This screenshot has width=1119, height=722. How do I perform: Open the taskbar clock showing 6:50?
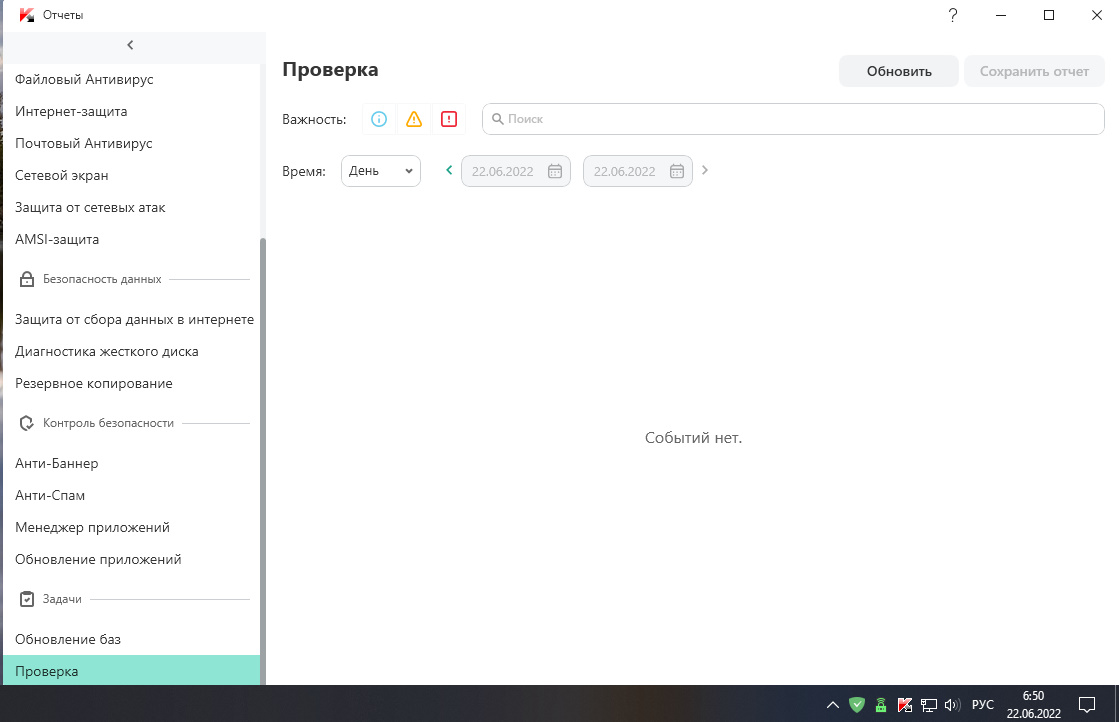click(x=1033, y=705)
